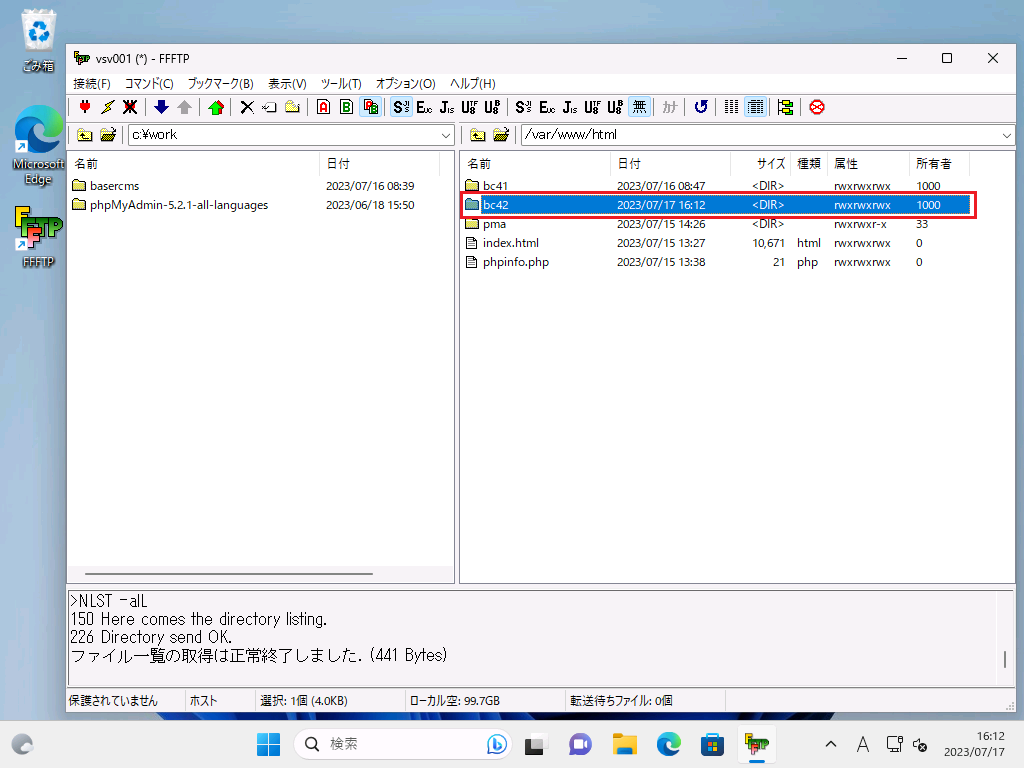1024x768 pixels.
Task: Click the Quick Connect lightning icon
Action: 107,107
